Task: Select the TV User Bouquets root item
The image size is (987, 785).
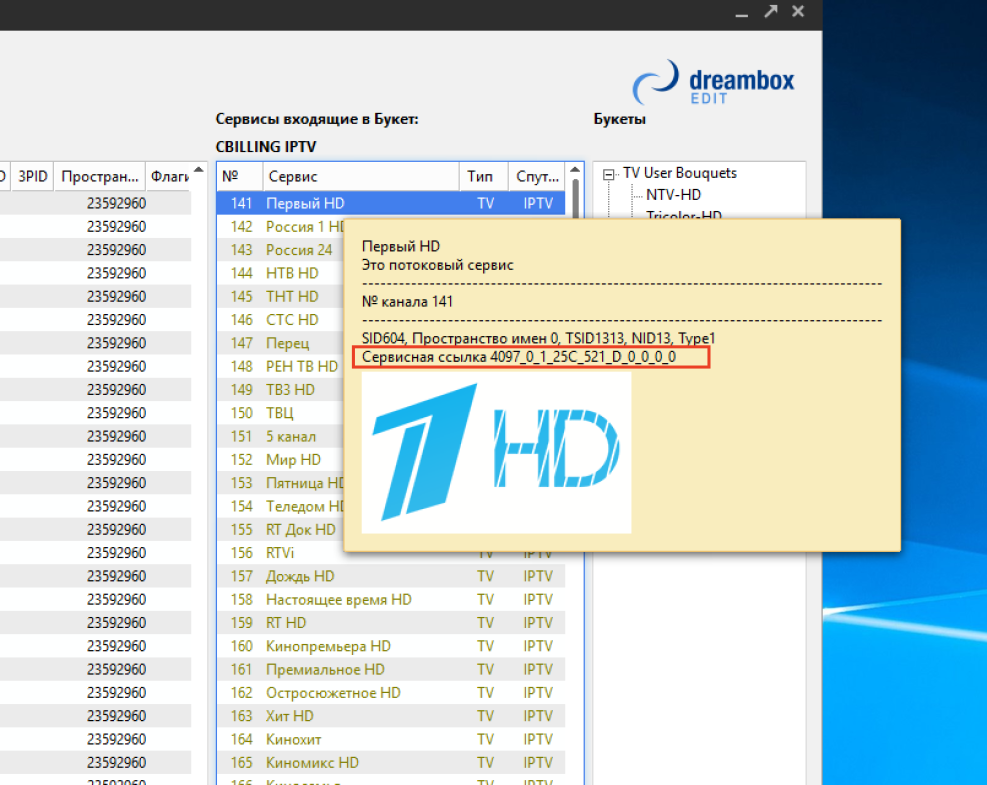Action: click(x=680, y=173)
